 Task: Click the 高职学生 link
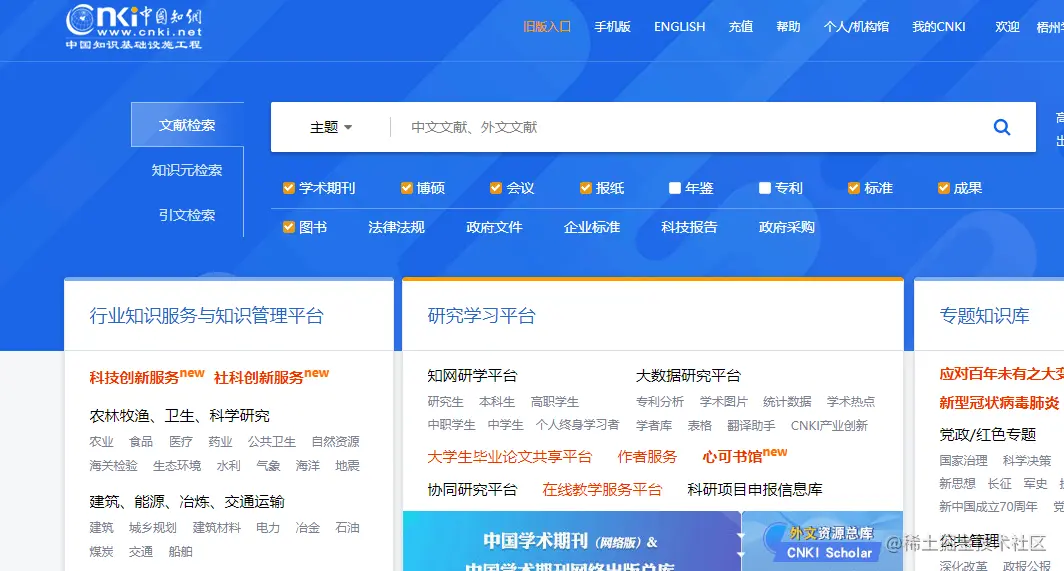tap(554, 401)
